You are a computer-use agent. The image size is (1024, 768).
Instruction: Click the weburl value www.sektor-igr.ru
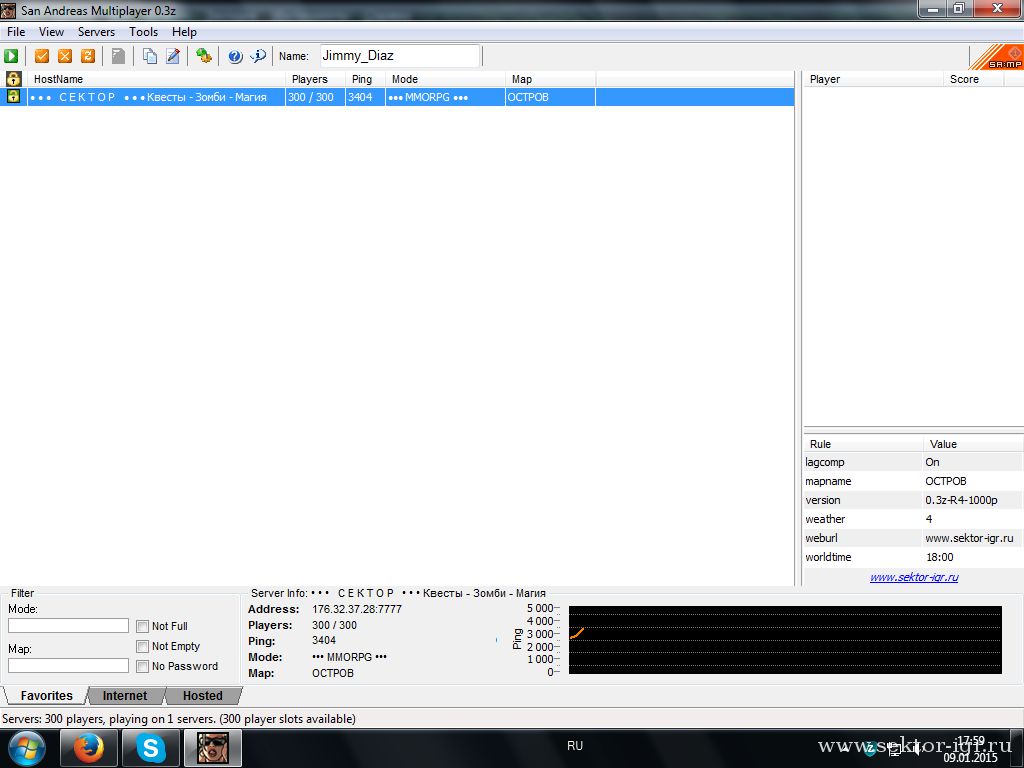969,538
